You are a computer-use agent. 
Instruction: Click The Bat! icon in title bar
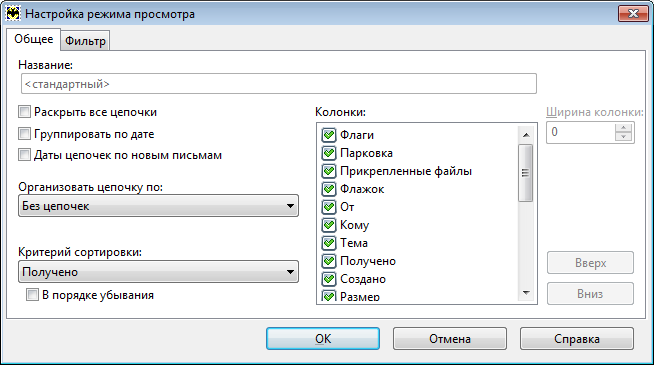point(13,14)
